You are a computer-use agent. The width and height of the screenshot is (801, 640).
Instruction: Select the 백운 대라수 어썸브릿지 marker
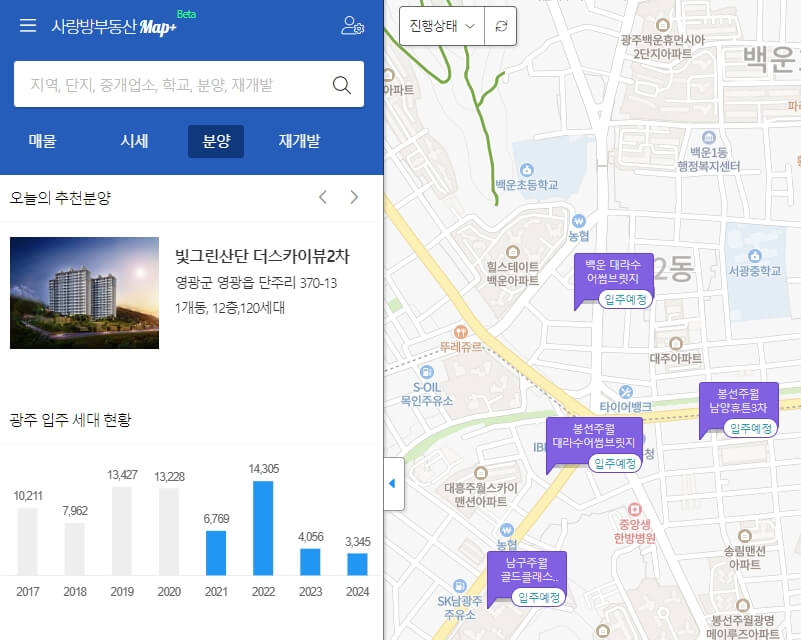(613, 280)
